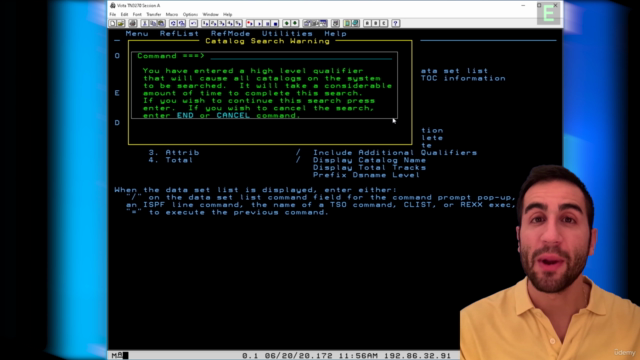This screenshot has height=360, width=640.
Task: Open the Help menu in the window menu bar
Action: pyautogui.click(x=227, y=14)
